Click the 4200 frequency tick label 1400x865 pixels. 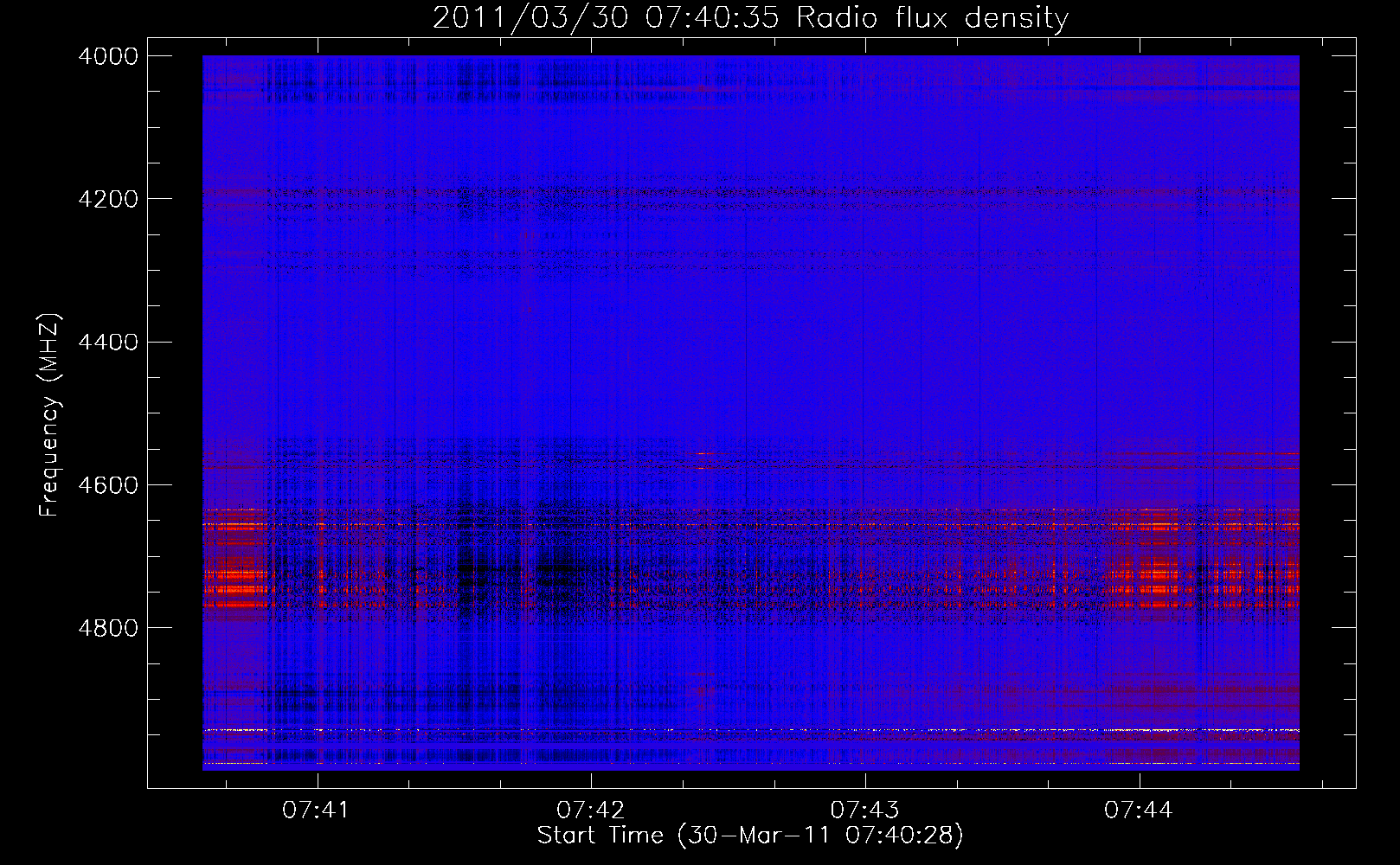108,199
